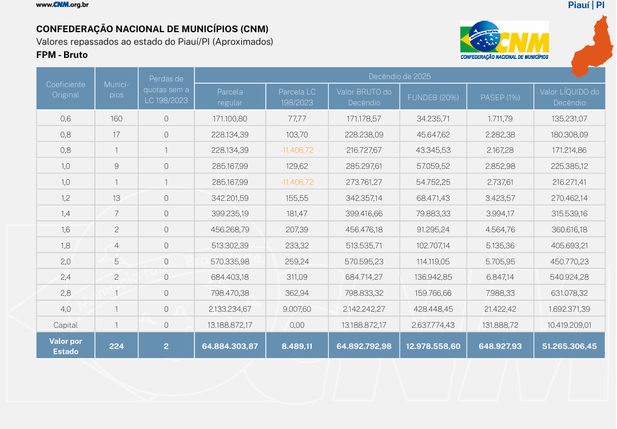Click the cell 513.535,71
Viewport: 617px width, 429px height.
tap(364, 246)
